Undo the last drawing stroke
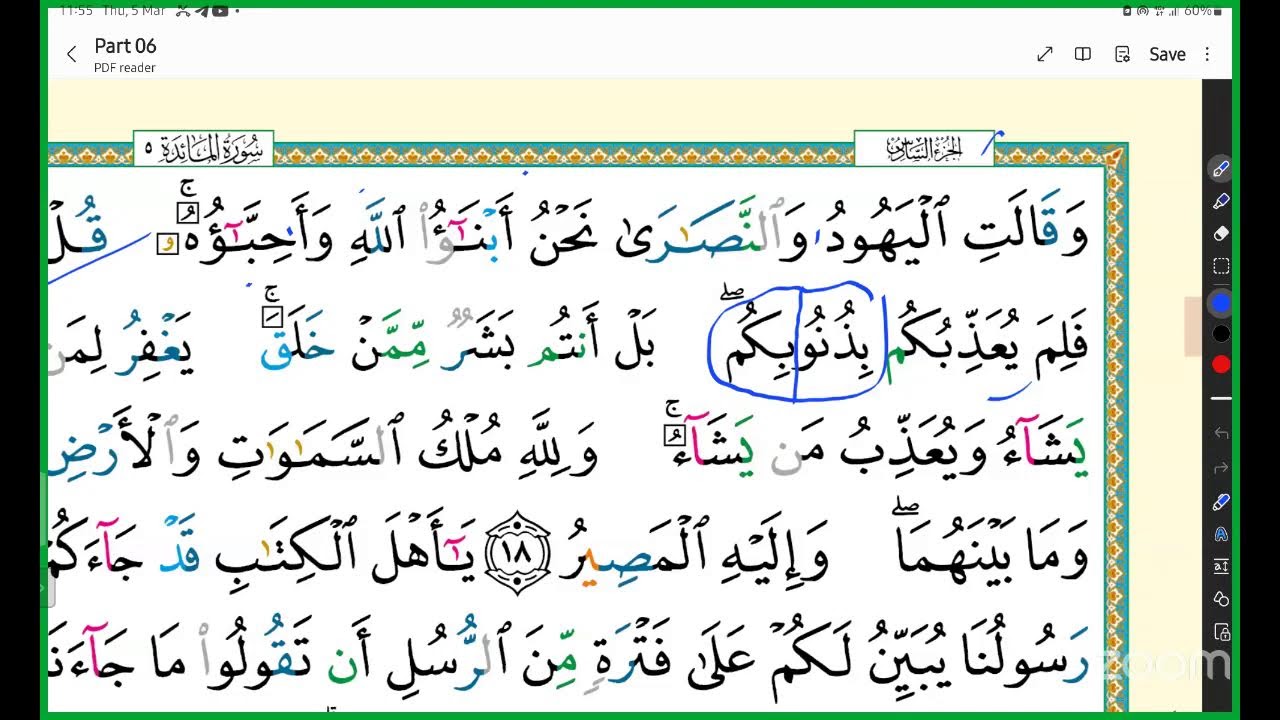This screenshot has height=720, width=1280. pyautogui.click(x=1221, y=433)
